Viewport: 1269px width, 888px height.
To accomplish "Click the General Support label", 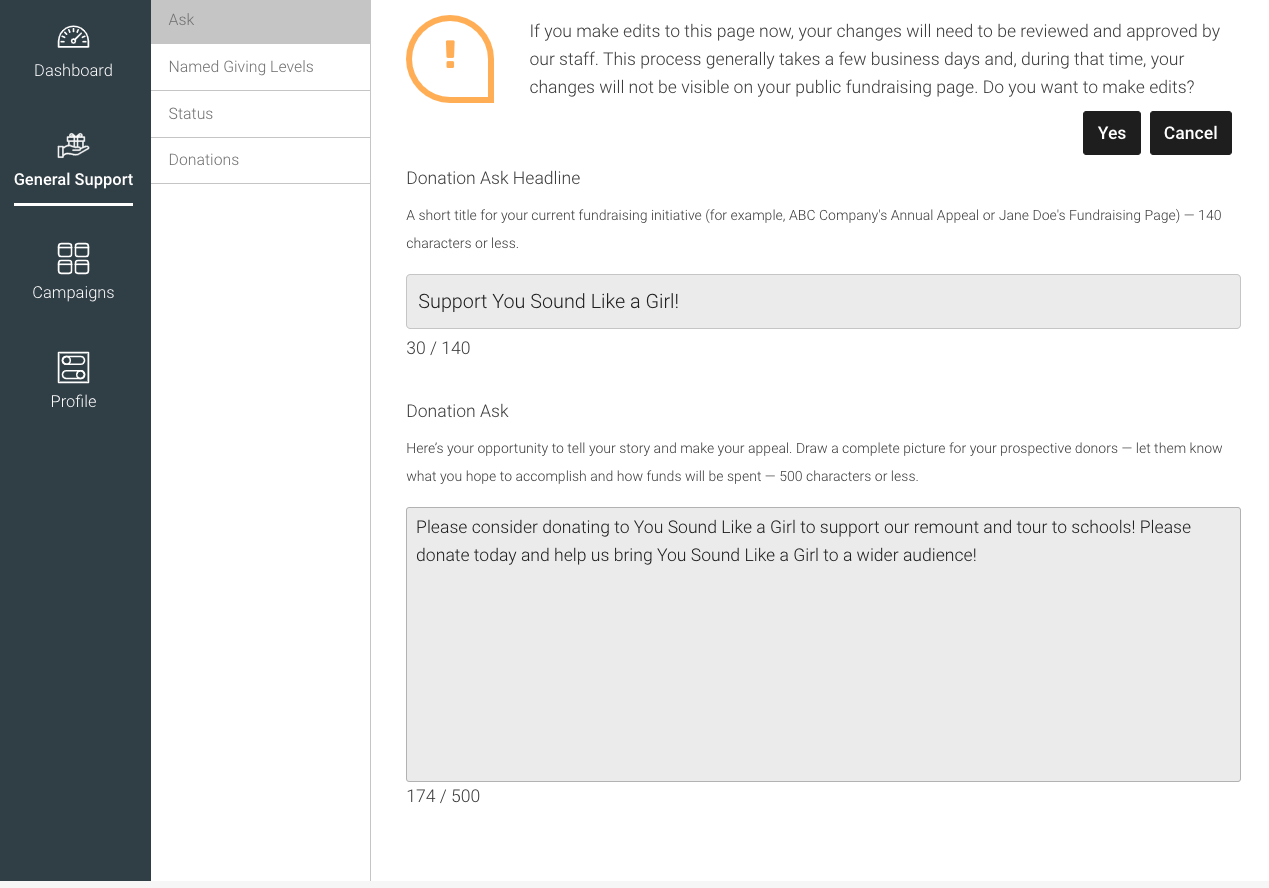I will coord(73,180).
